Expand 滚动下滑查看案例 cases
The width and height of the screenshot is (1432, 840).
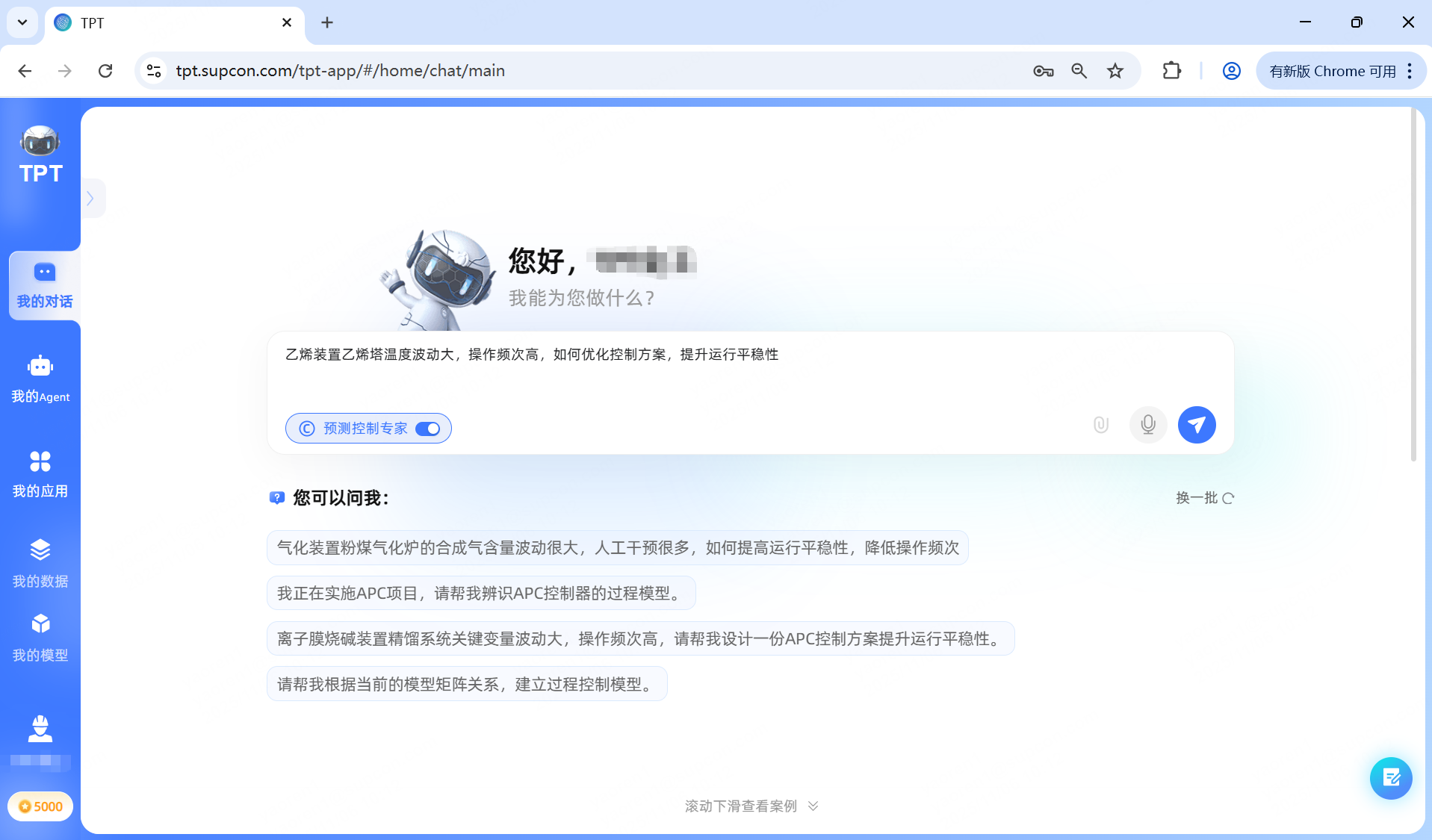click(750, 806)
